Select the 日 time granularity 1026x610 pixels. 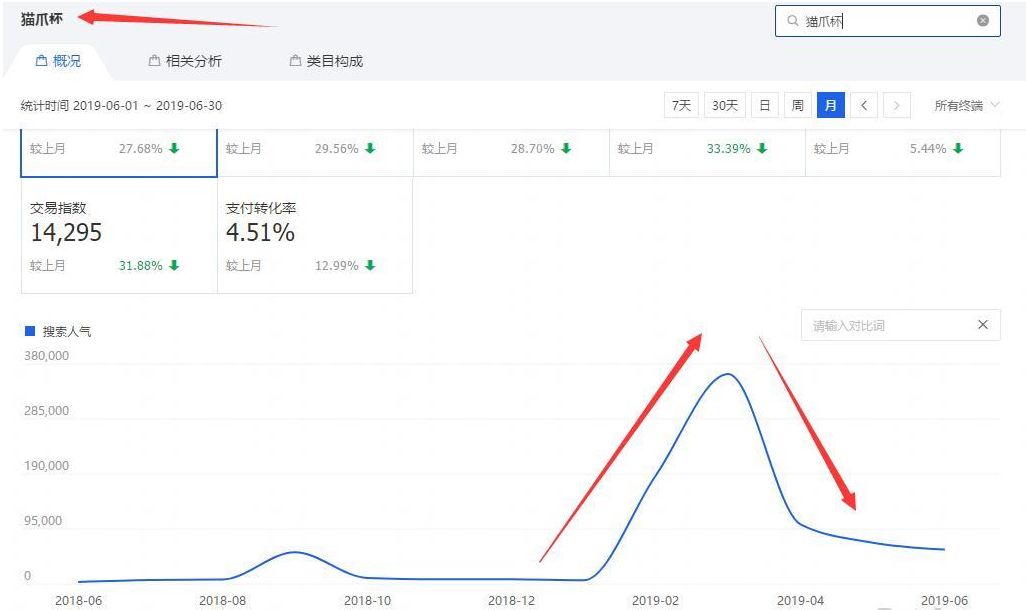[764, 104]
